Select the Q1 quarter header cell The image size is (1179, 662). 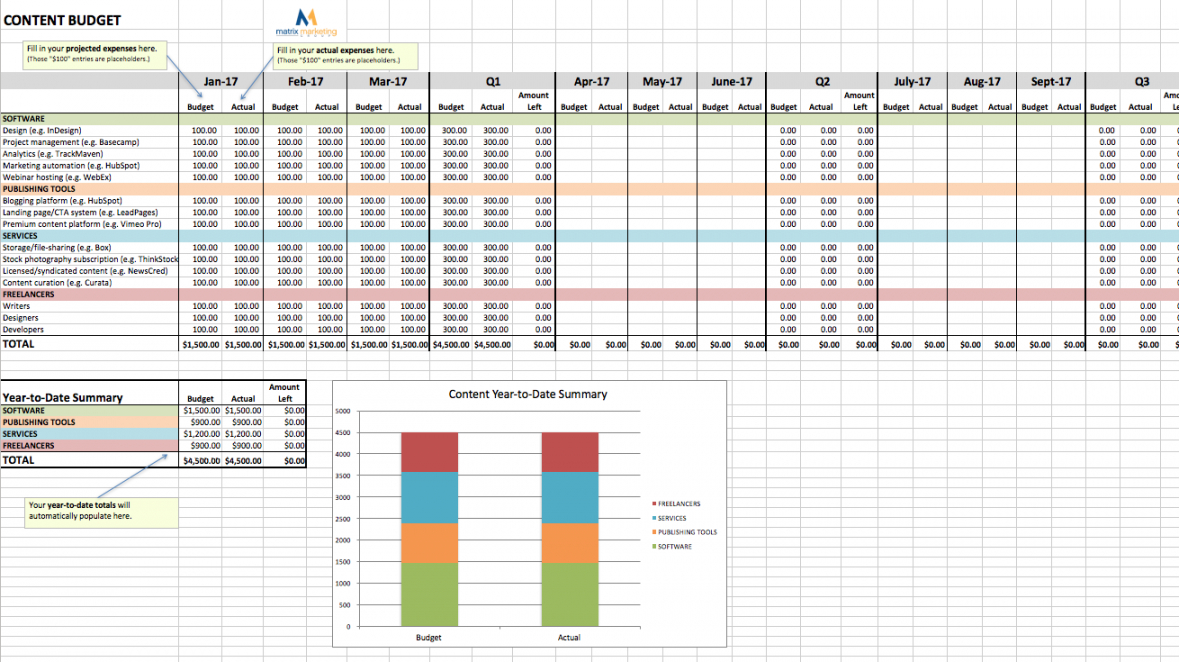pyautogui.click(x=492, y=82)
